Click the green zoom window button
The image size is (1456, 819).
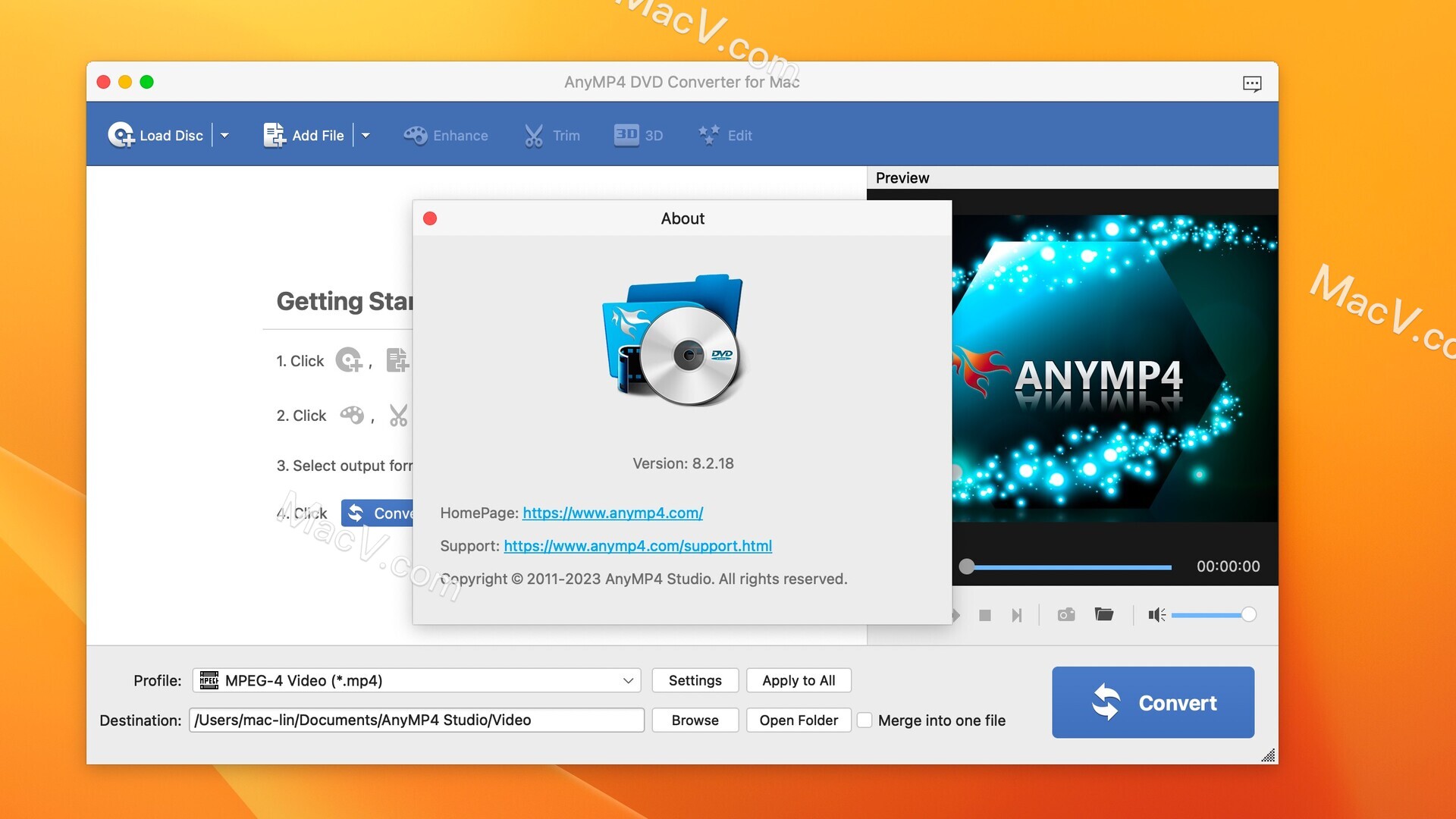pyautogui.click(x=147, y=82)
